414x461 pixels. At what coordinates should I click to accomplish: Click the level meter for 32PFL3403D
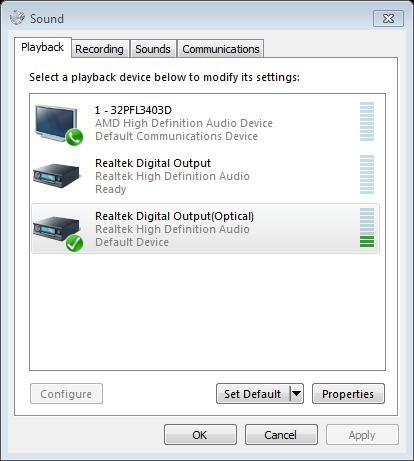click(x=367, y=122)
